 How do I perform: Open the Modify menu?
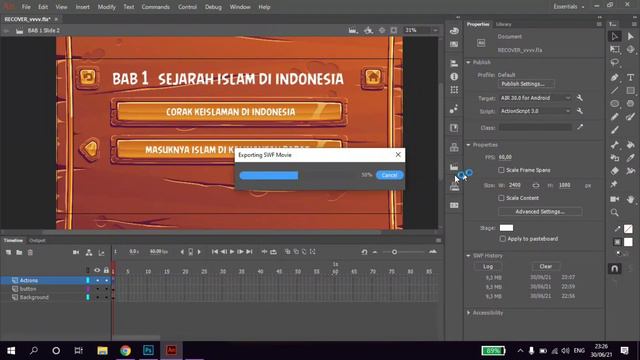(x=107, y=7)
